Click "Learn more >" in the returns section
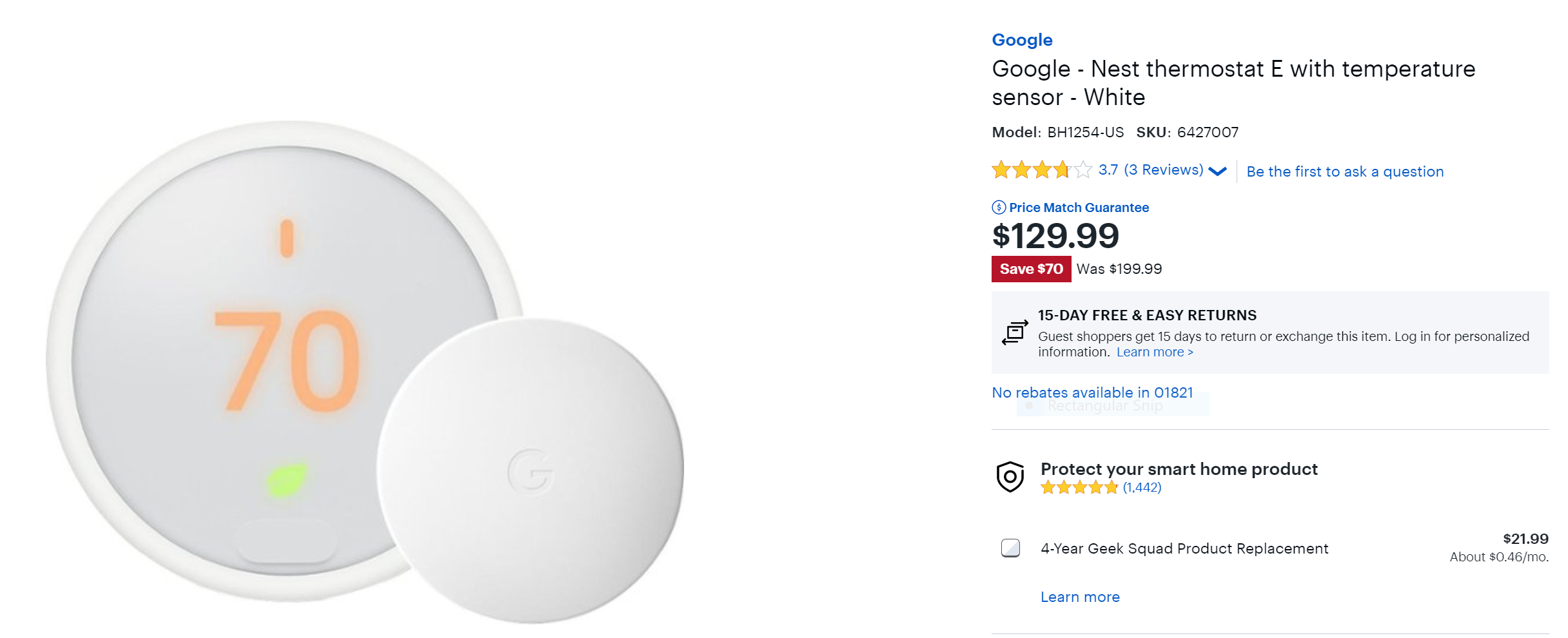 [x=1154, y=352]
